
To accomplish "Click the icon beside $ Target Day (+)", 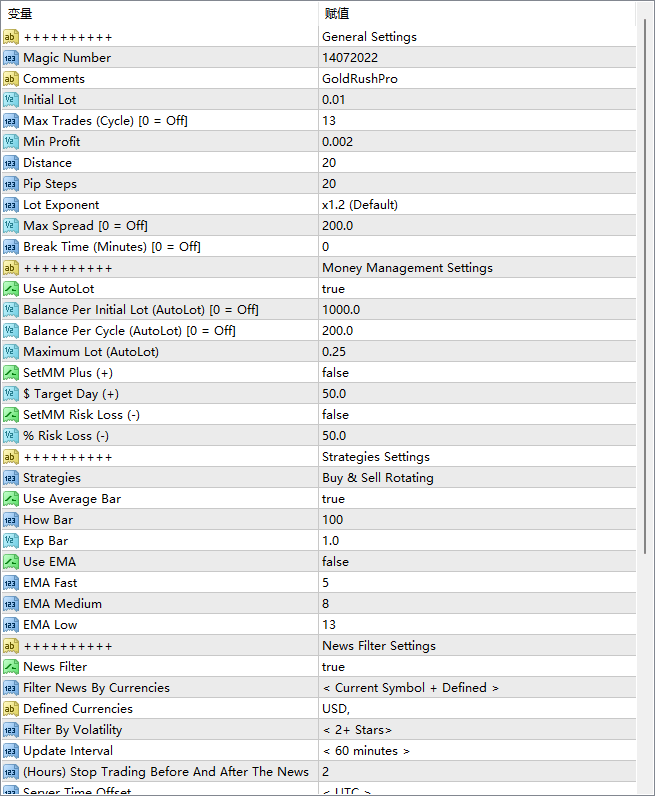I will click(11, 394).
